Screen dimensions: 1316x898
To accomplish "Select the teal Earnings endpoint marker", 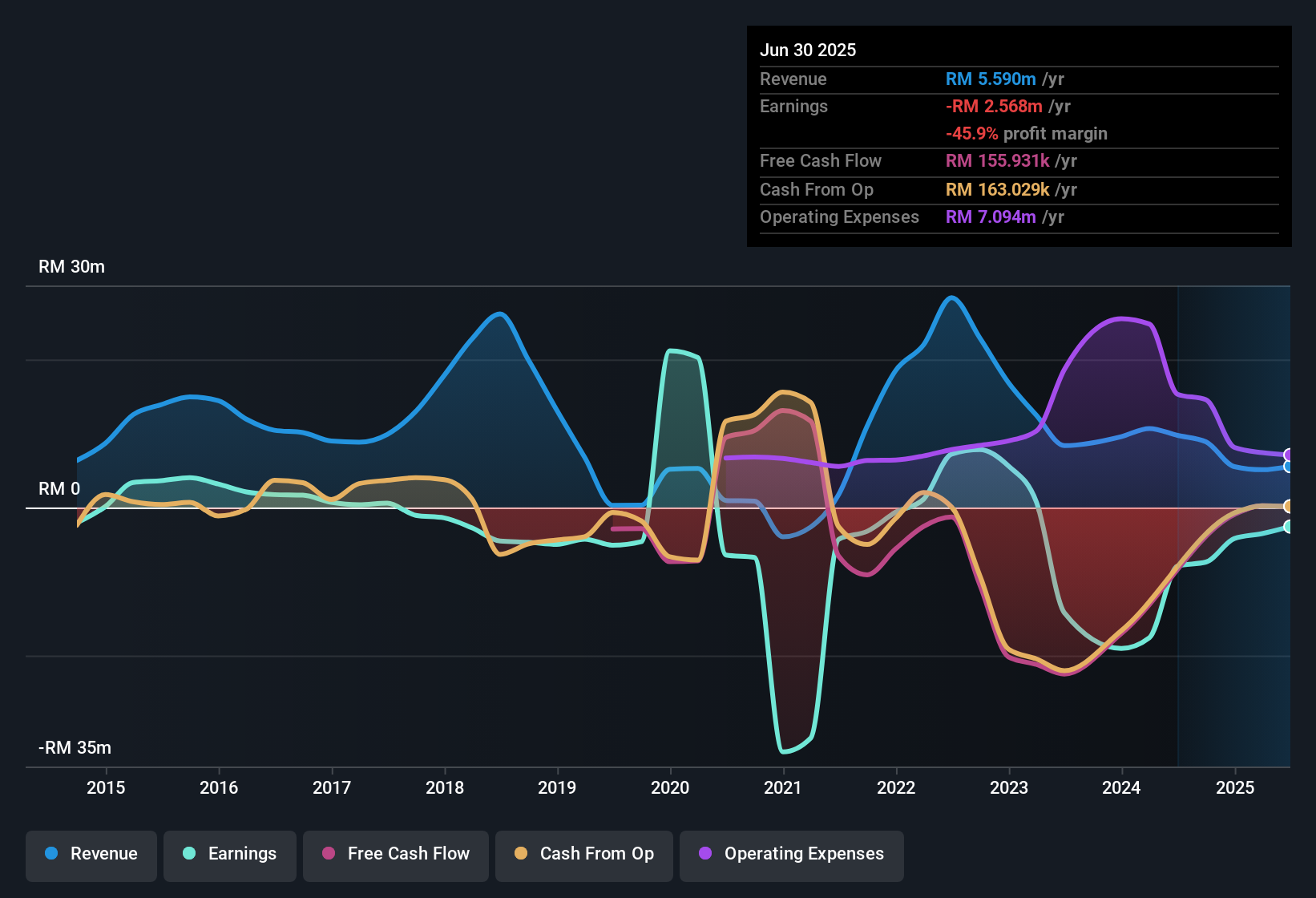I will coord(1289,527).
